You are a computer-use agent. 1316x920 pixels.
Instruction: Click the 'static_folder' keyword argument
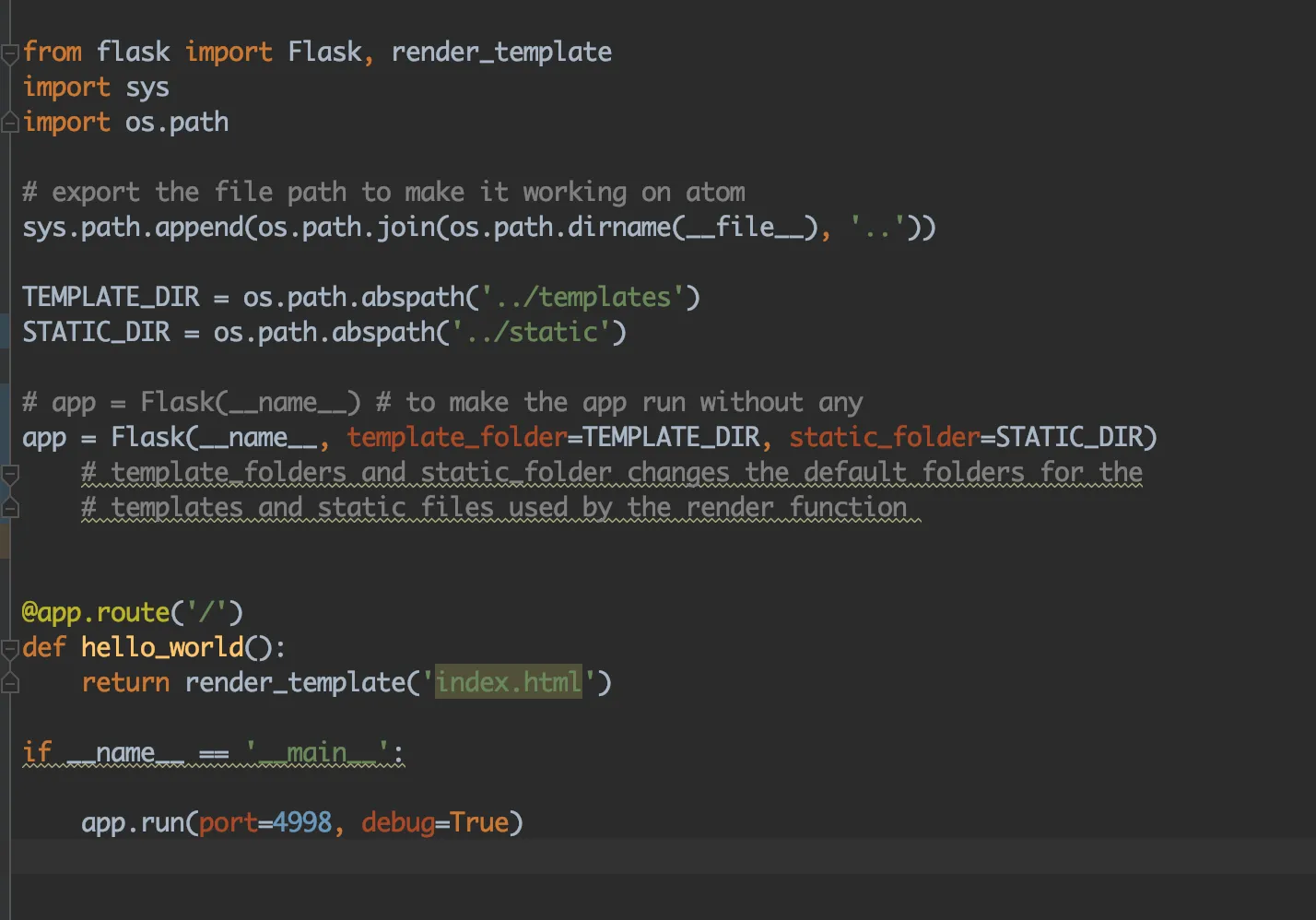click(885, 437)
